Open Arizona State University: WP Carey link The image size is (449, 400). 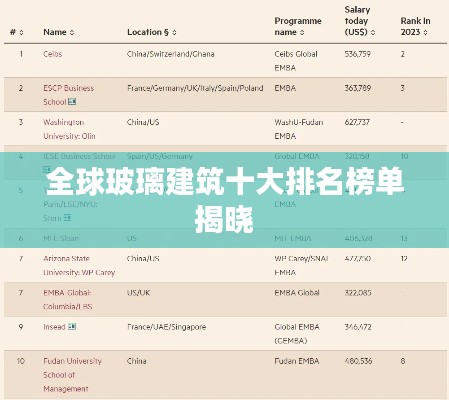coord(79,265)
